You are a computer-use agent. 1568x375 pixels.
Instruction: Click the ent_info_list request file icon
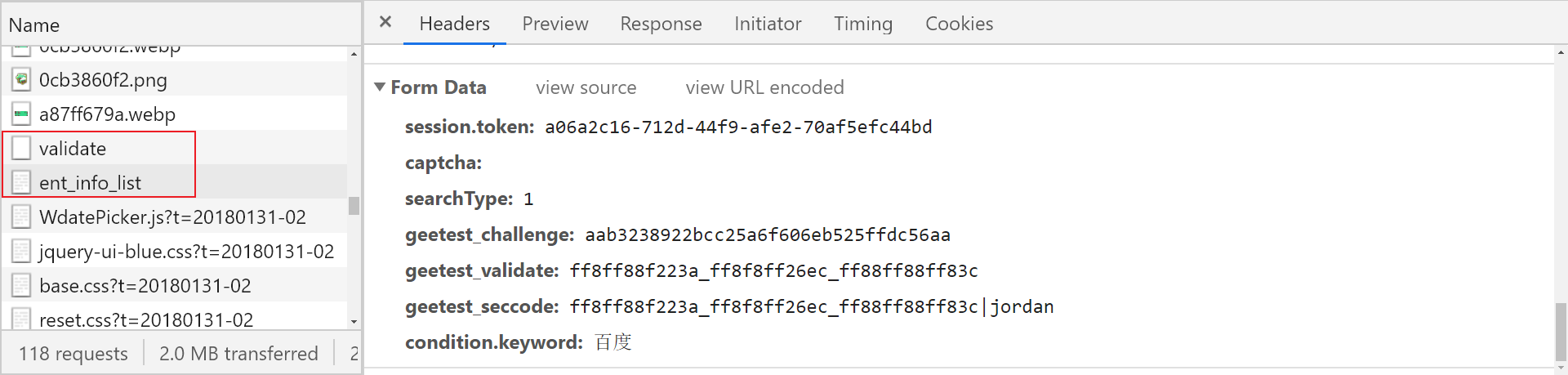coord(21,182)
